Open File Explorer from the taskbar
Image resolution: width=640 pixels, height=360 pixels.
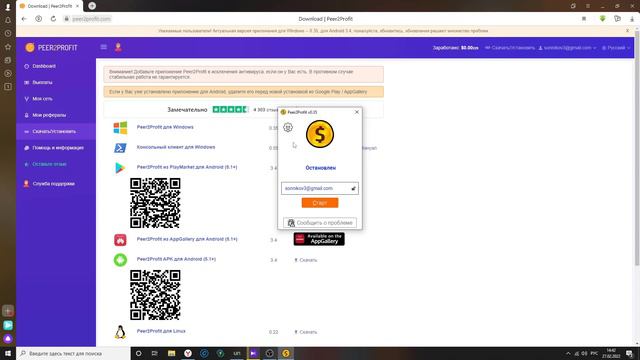pyautogui.click(x=171, y=353)
